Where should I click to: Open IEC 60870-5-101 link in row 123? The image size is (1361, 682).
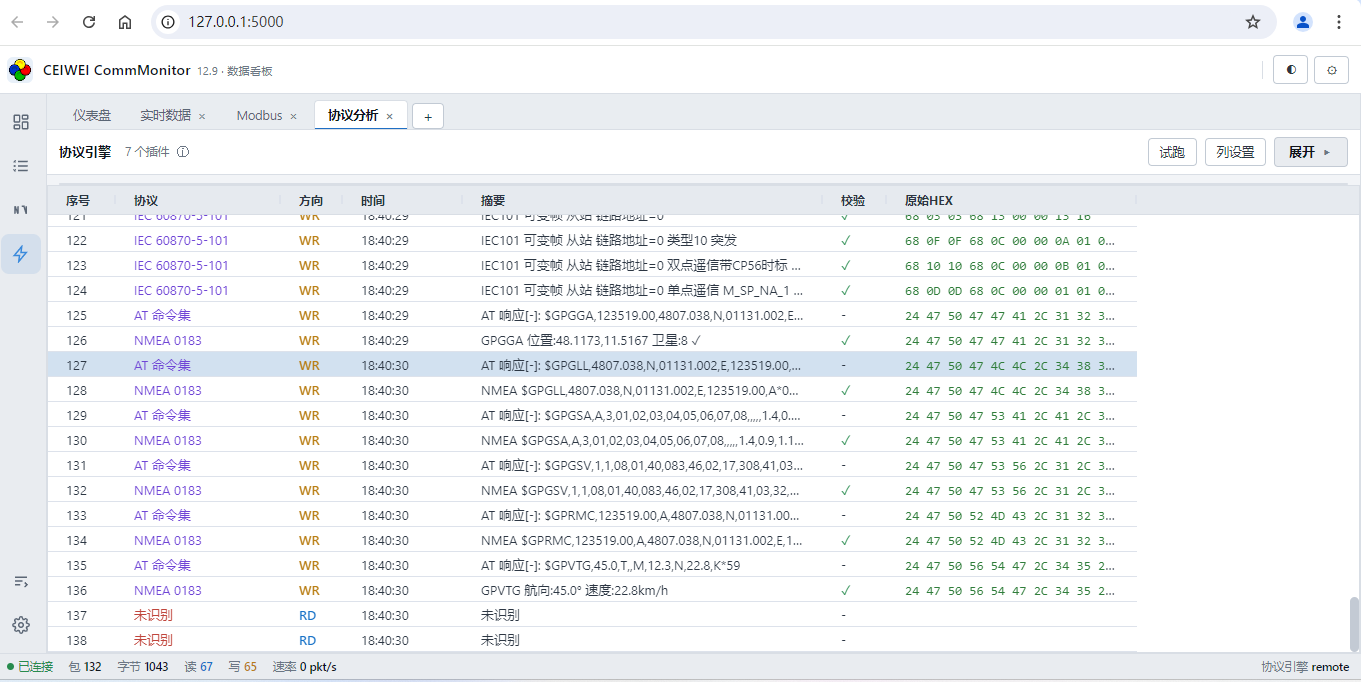coord(181,265)
